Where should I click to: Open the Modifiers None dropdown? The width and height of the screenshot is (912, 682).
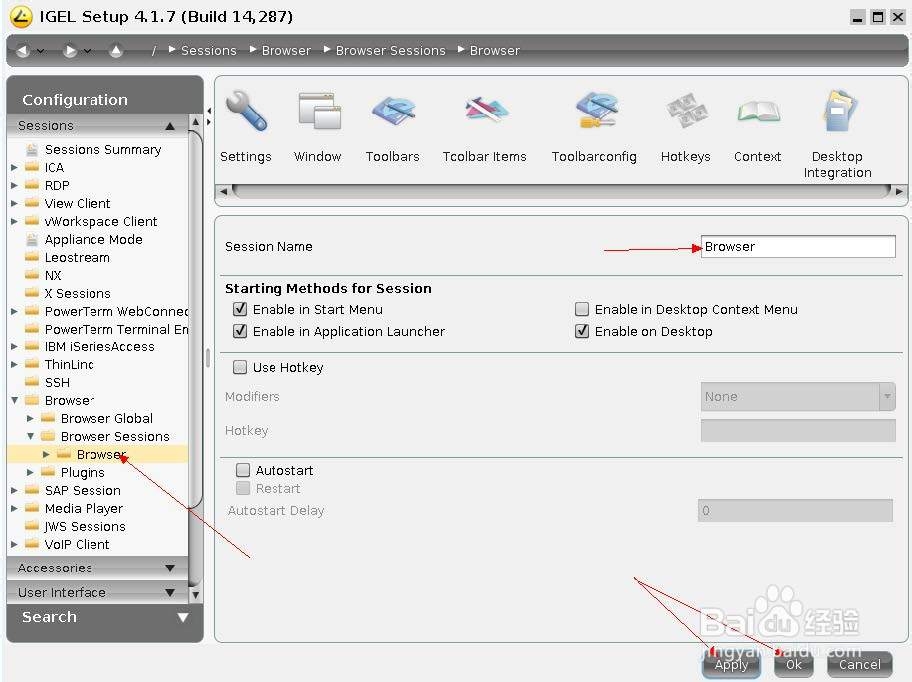pos(797,397)
